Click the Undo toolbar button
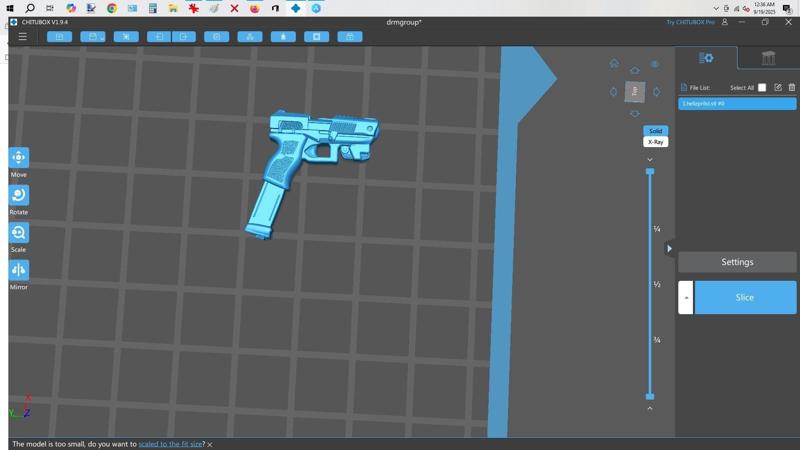Screen dimensions: 800x450 coord(159,37)
